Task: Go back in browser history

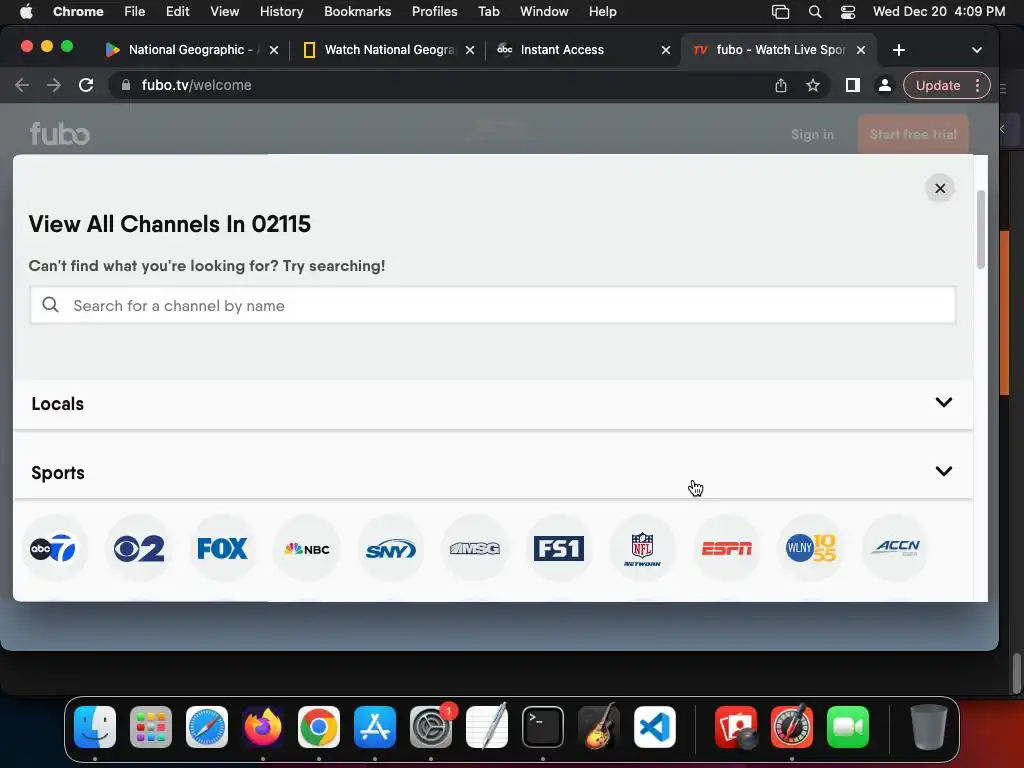Action: [22, 85]
